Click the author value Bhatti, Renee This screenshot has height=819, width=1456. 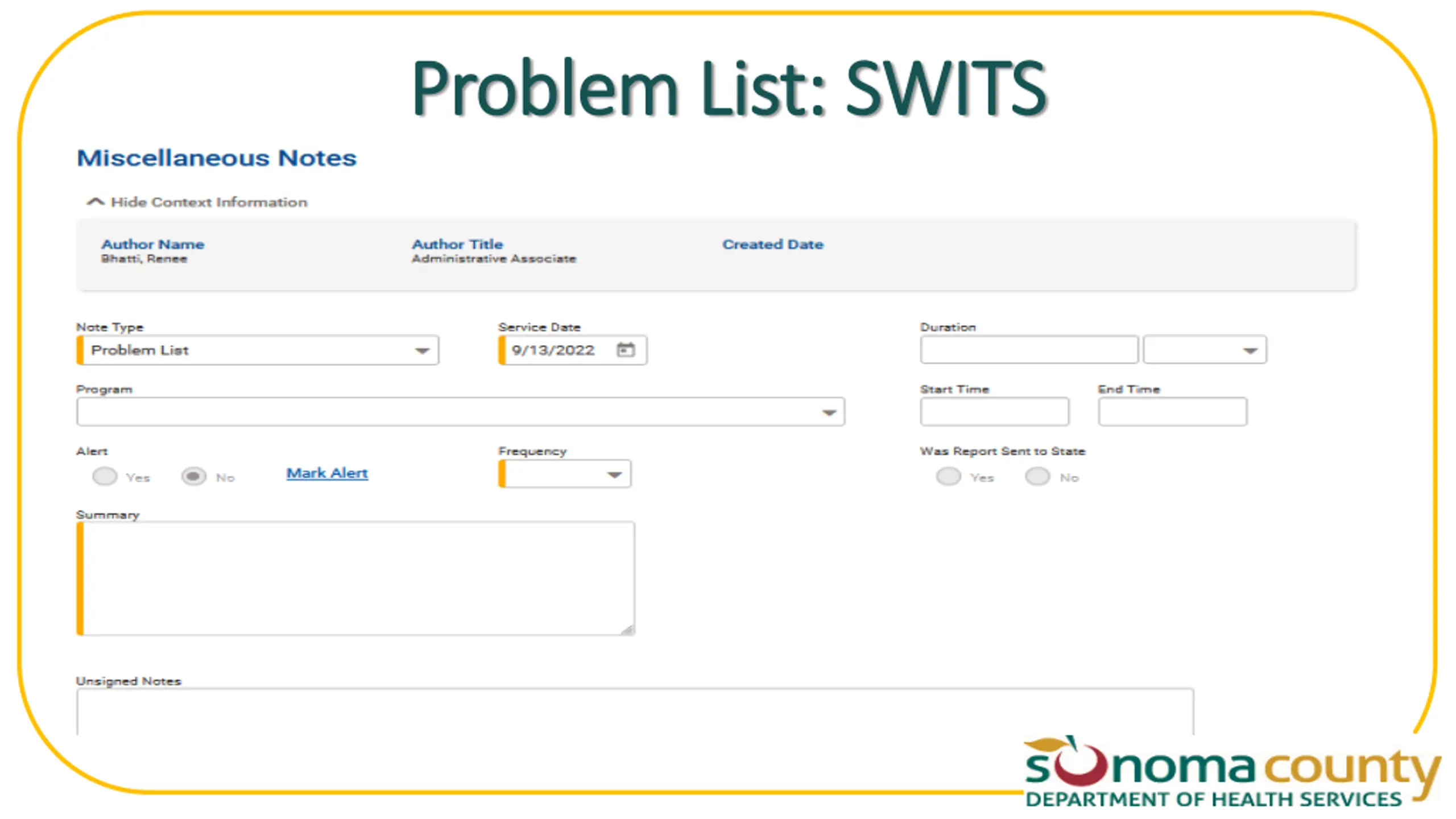coord(144,259)
